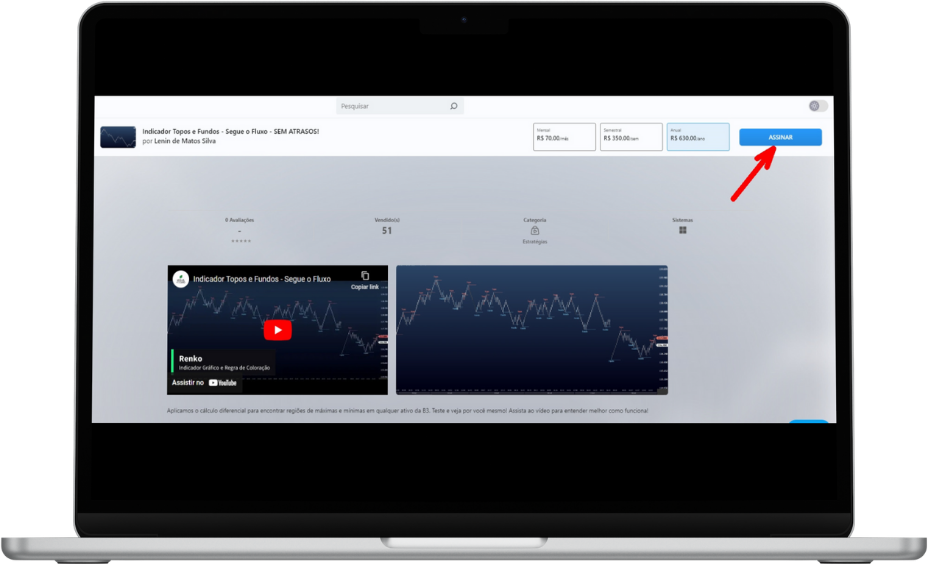Click the Copiar link copy icon
This screenshot has width=928, height=565.
tap(365, 276)
